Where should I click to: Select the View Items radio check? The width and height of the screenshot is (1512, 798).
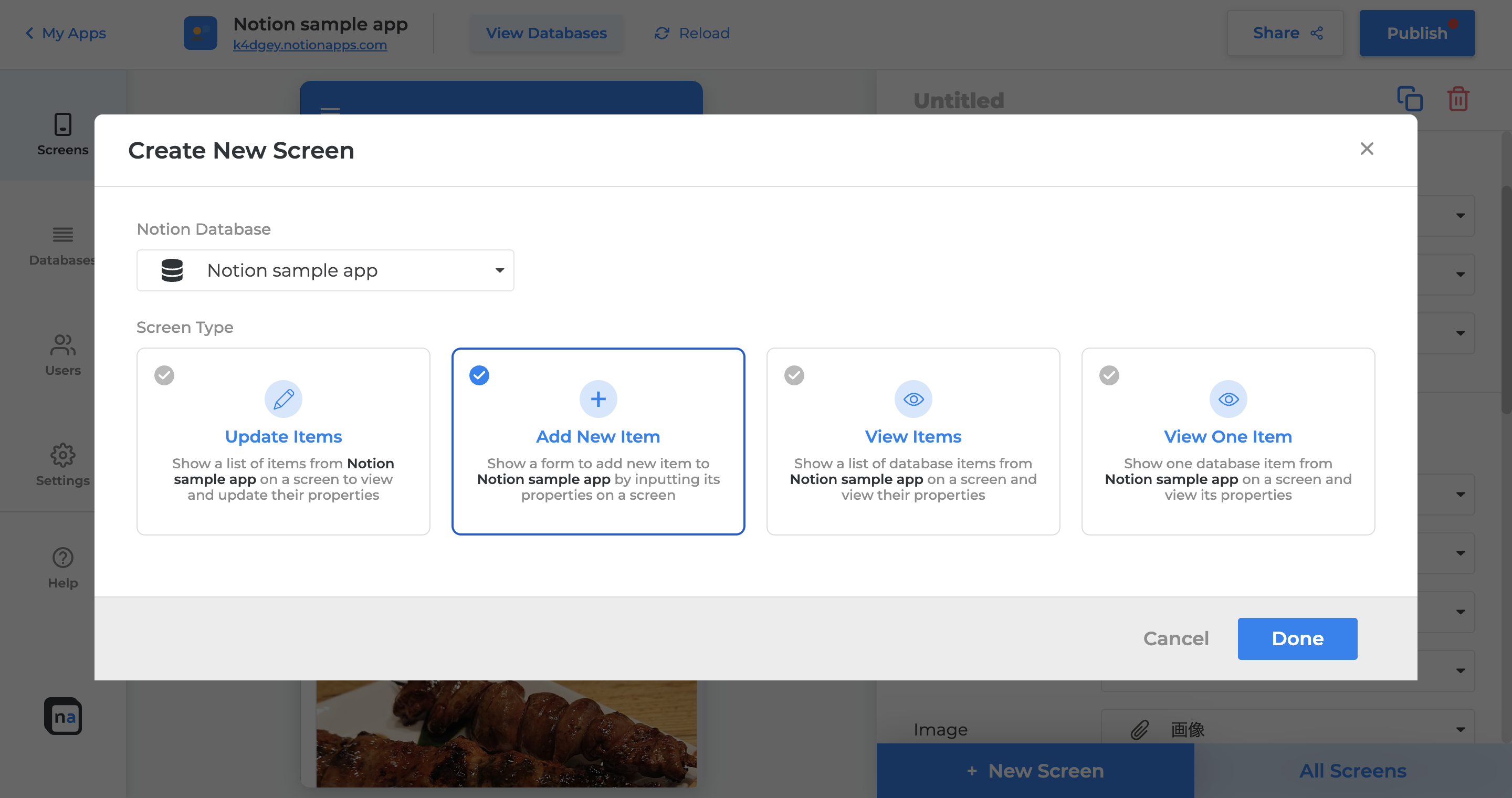pos(794,375)
